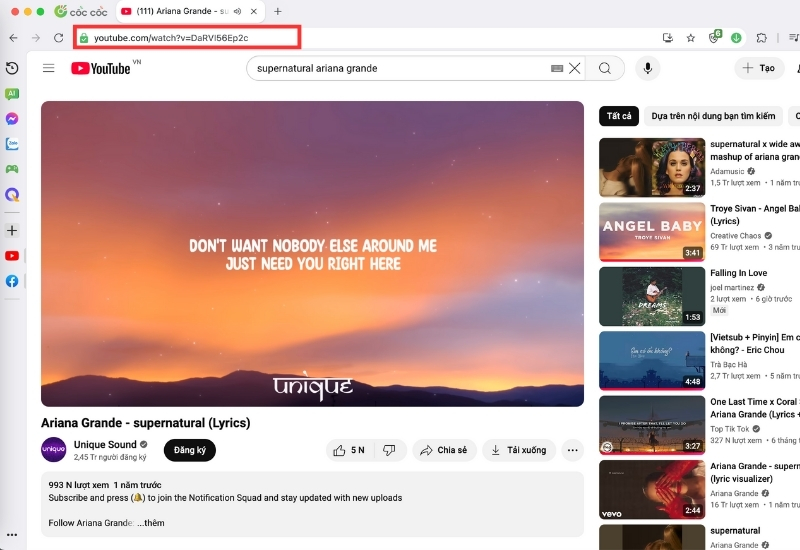Open the Top Tik Tok channel name
The height and width of the screenshot is (550, 800).
[x=730, y=429]
